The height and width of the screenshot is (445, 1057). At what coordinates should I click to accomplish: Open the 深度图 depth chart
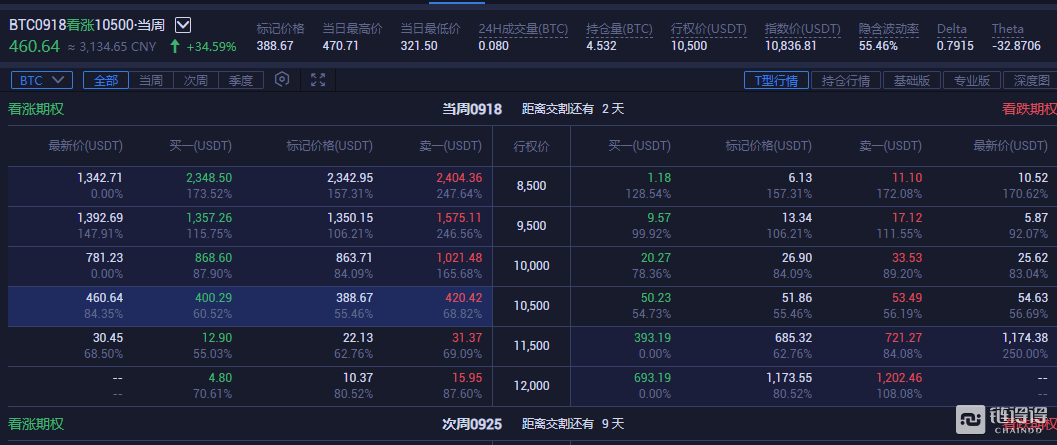1030,81
